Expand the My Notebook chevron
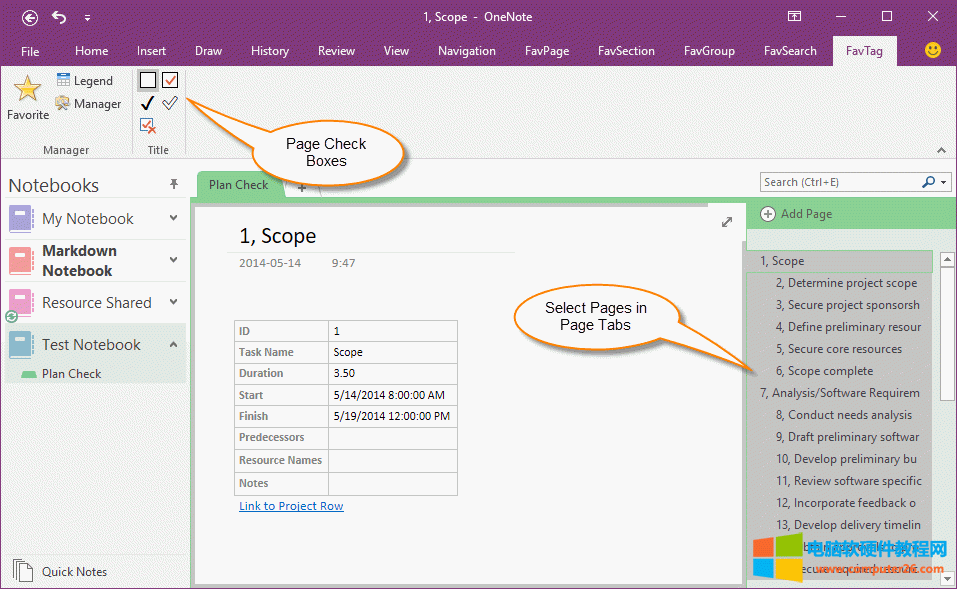 [x=174, y=218]
